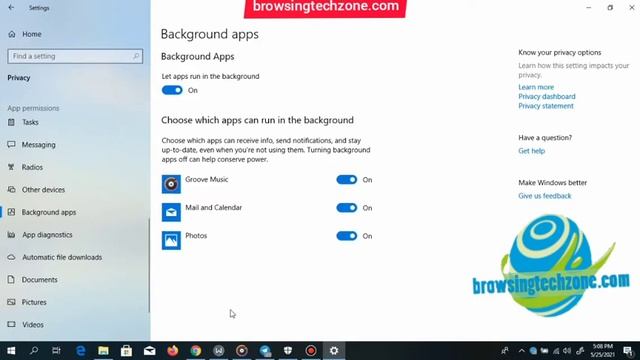Click the sidebar vertical scrollbar

(149, 265)
